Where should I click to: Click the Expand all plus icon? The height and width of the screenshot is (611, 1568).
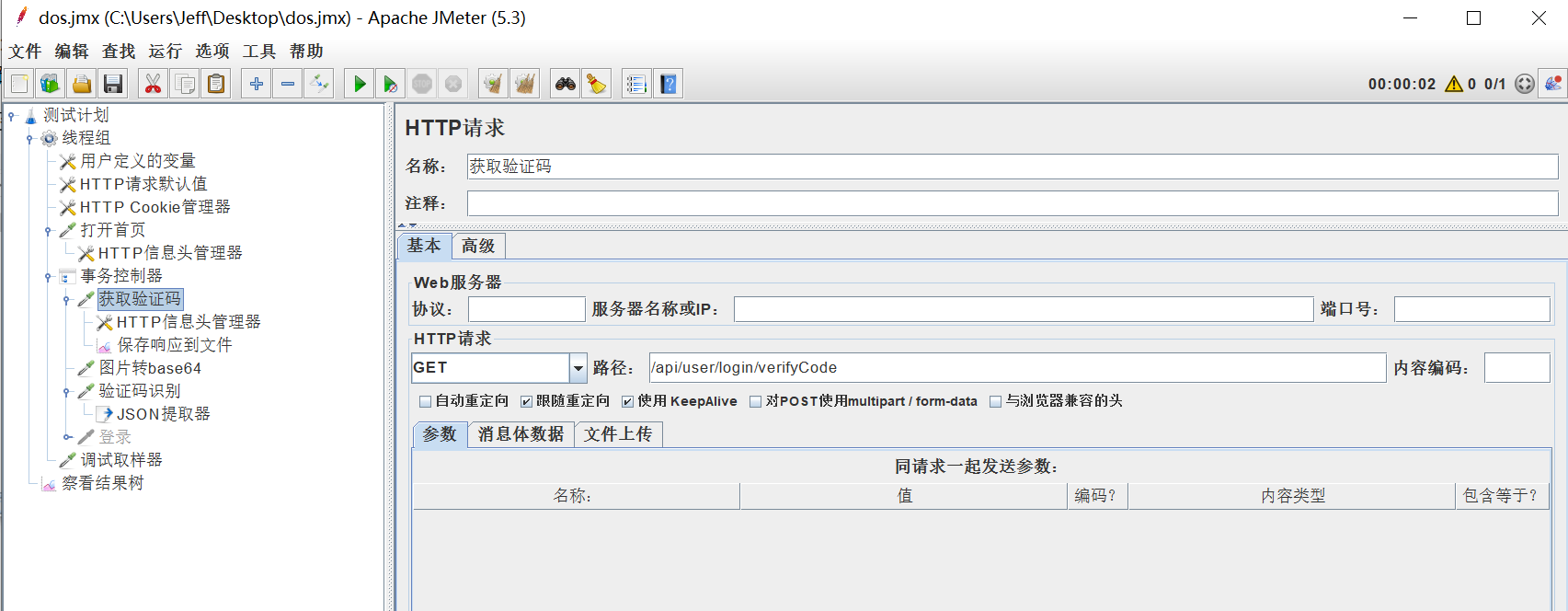257,84
